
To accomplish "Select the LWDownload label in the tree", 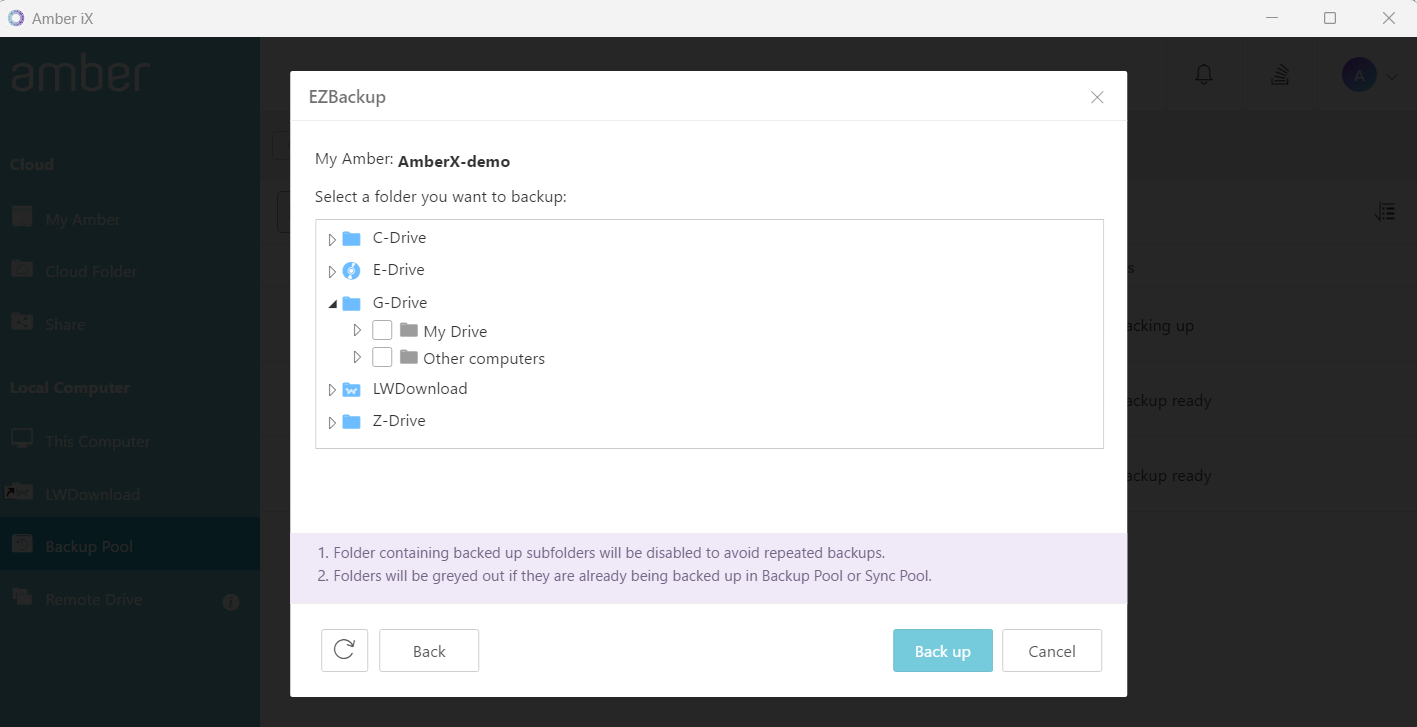I will click(420, 388).
